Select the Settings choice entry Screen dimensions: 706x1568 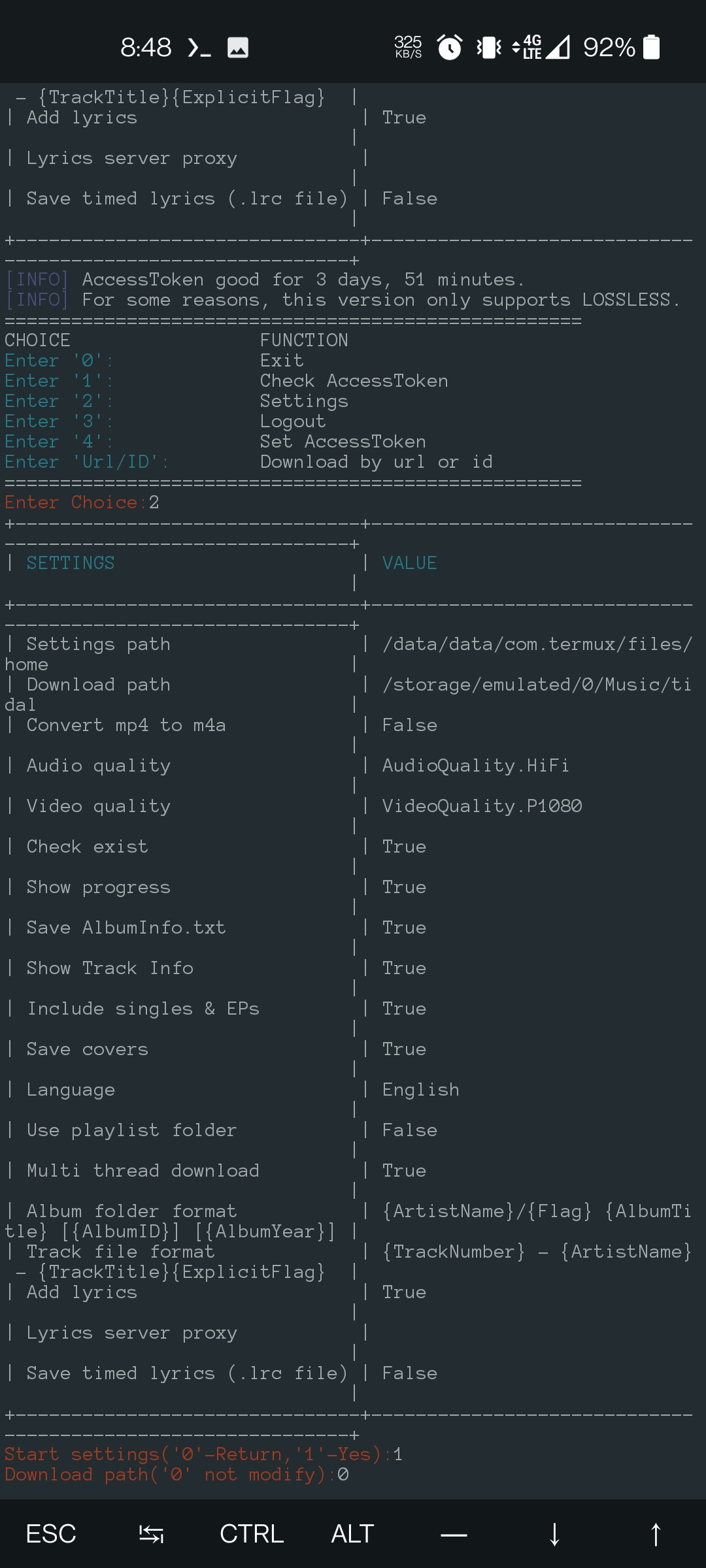(304, 400)
